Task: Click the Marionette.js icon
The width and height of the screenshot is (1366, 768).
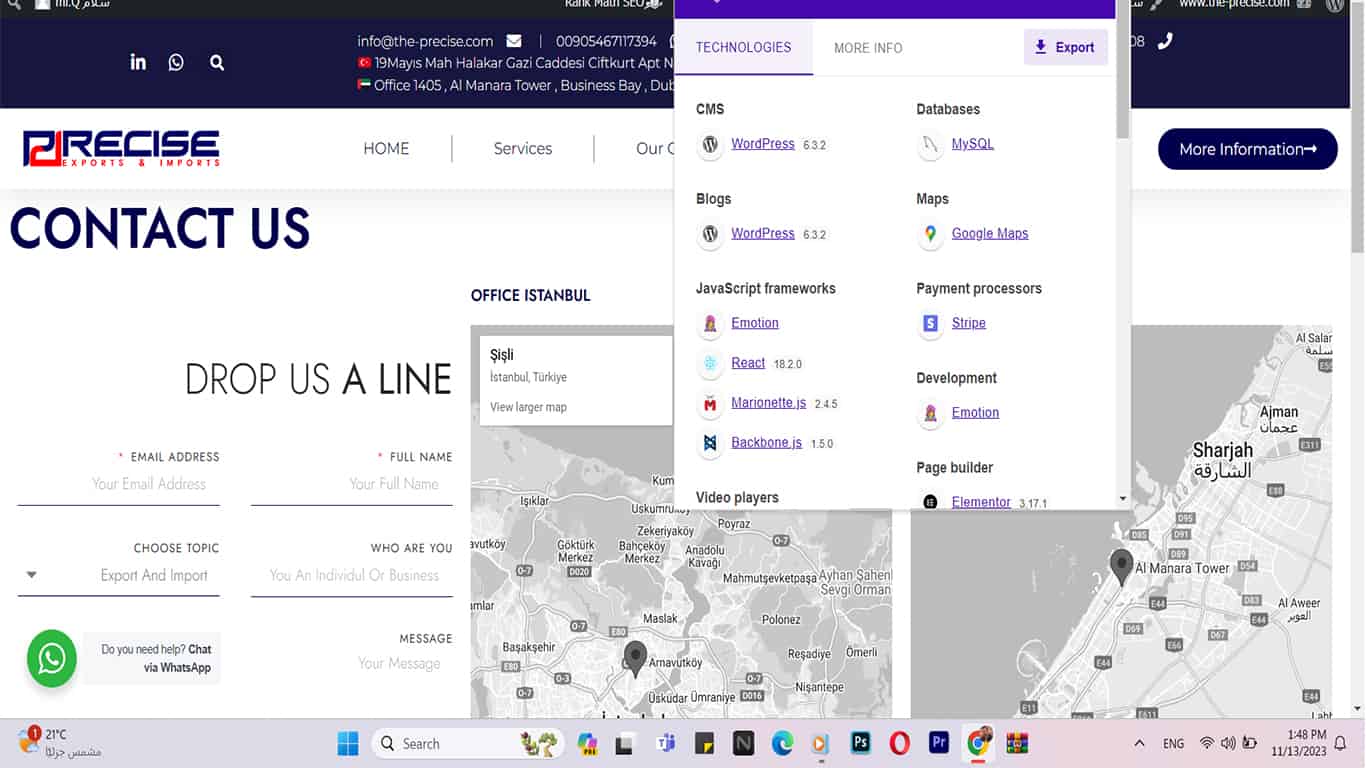Action: click(x=710, y=404)
